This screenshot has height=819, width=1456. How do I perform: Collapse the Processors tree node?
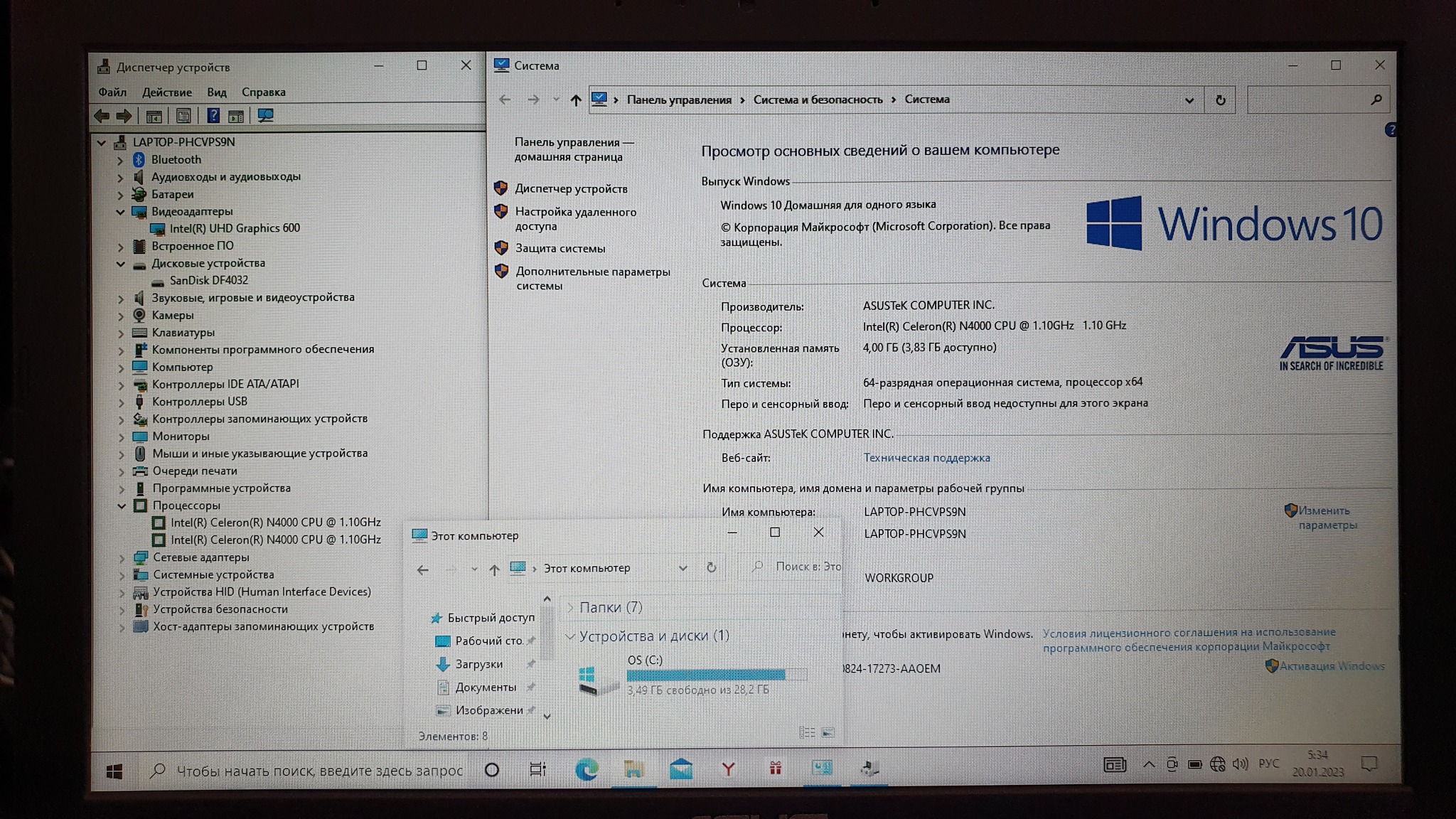121,506
